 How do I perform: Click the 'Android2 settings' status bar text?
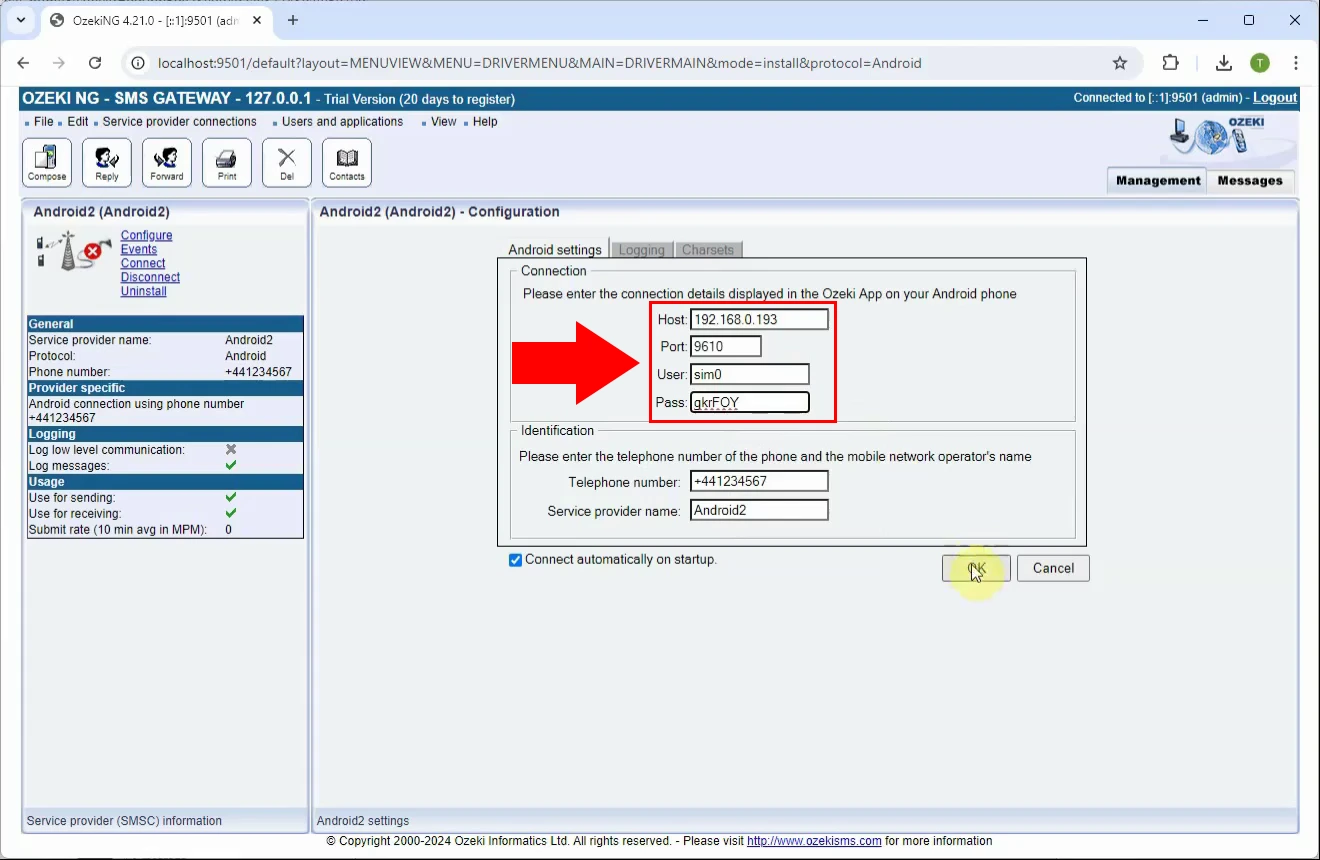click(363, 821)
